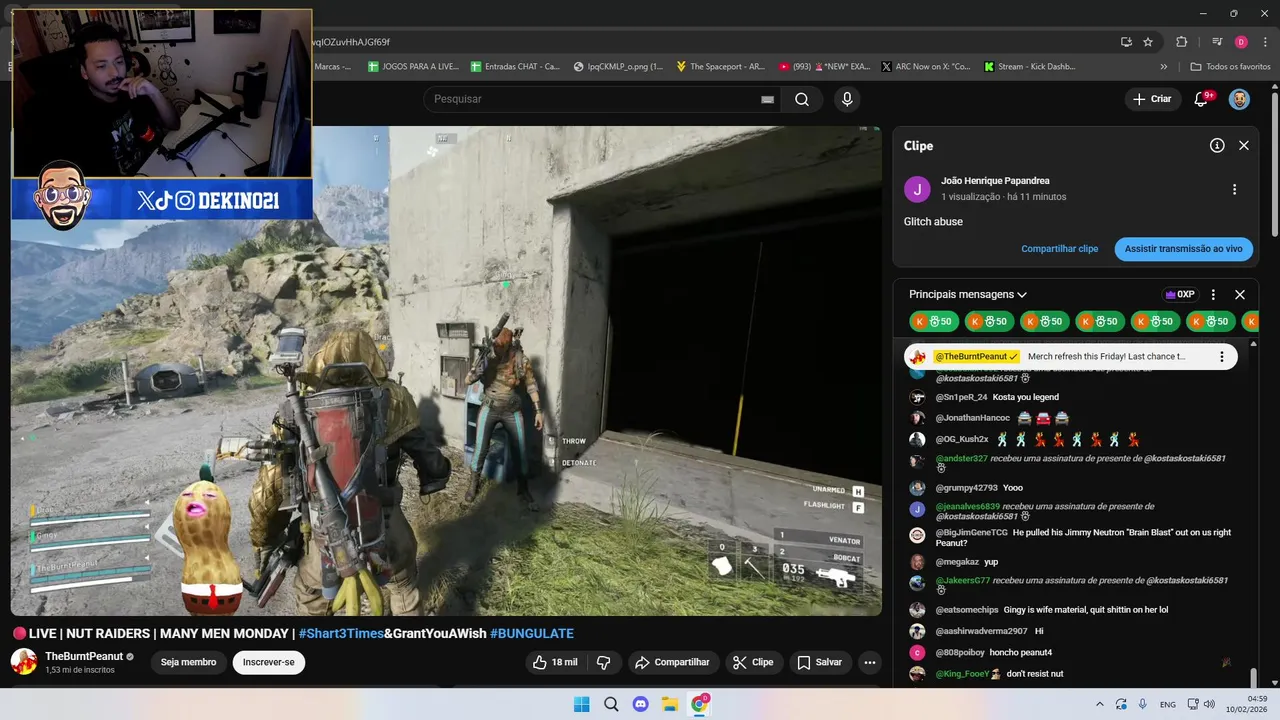This screenshot has width=1280, height=720.
Task: Open Discord from the taskbar
Action: point(640,704)
